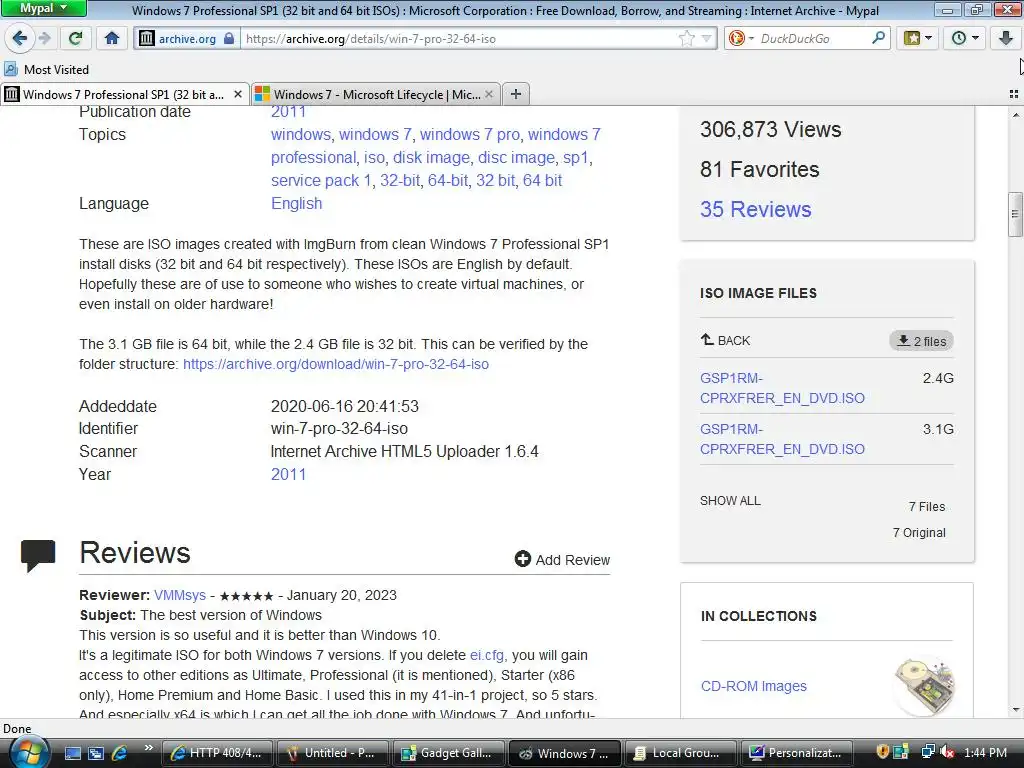
Task: Switch to Local Group Policy taskbar window
Action: coord(680,753)
